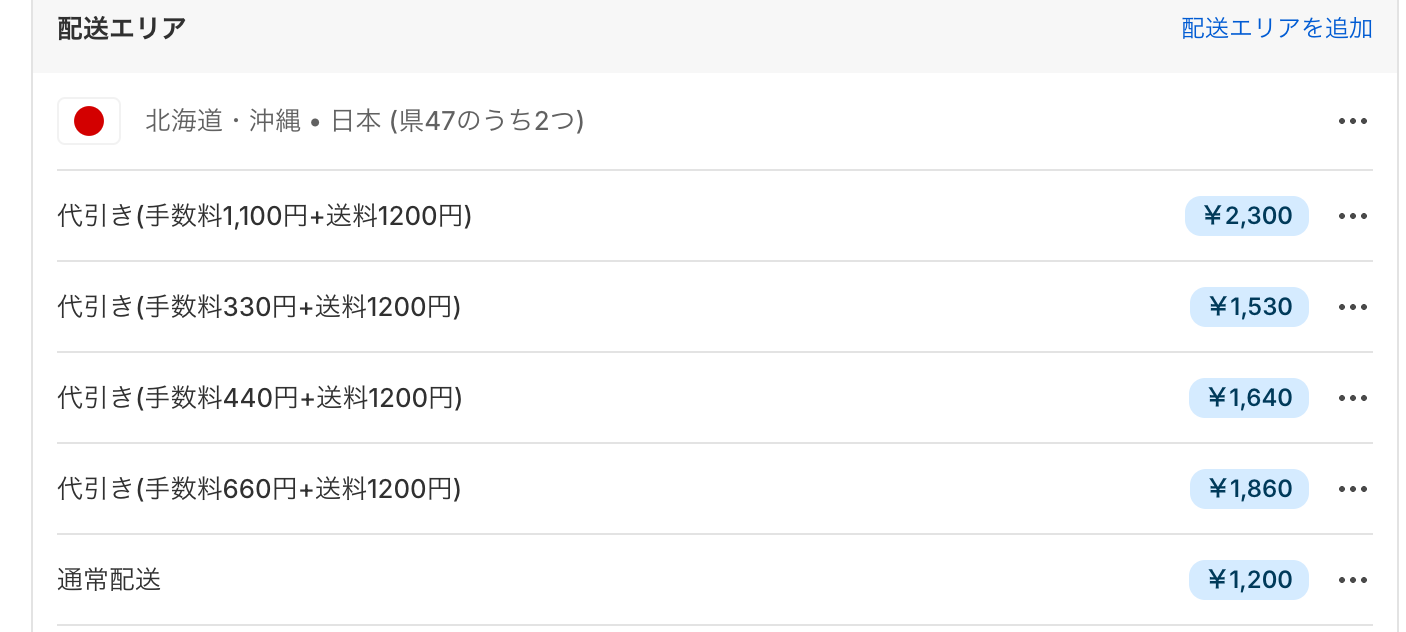Image resolution: width=1406 pixels, height=632 pixels.
Task: Select the 代引き 手数料440円 rate name
Action: coord(259,398)
